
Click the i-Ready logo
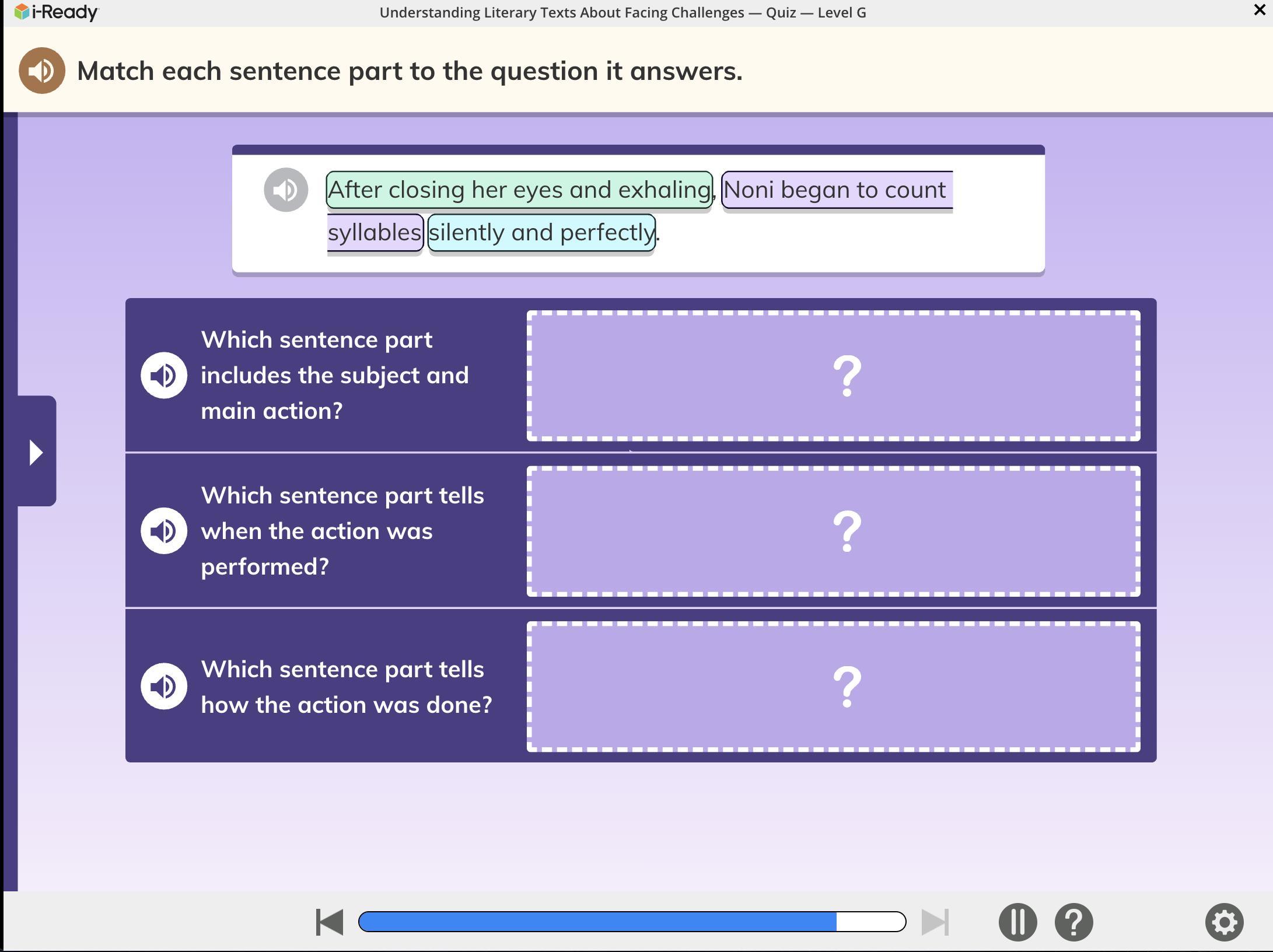tap(57, 12)
